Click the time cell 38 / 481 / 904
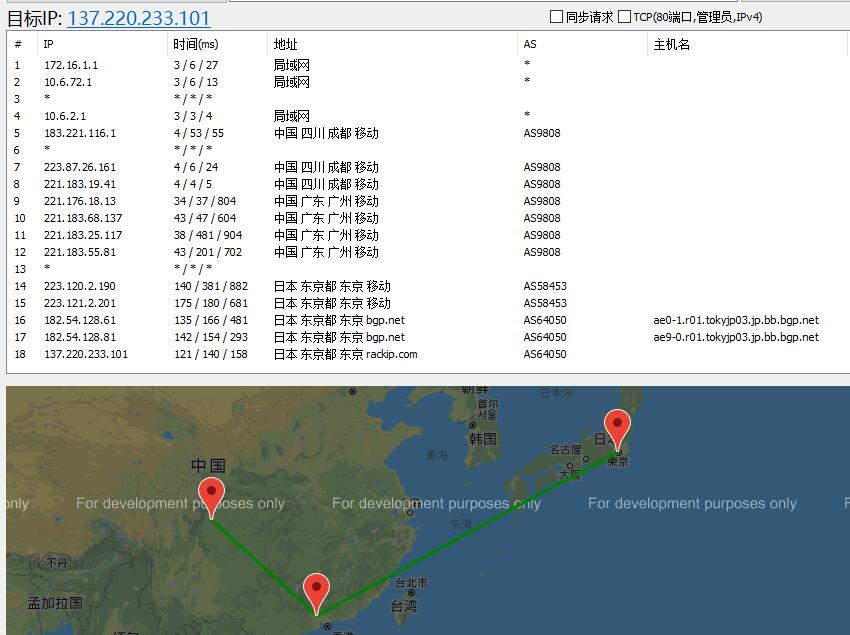 point(208,235)
